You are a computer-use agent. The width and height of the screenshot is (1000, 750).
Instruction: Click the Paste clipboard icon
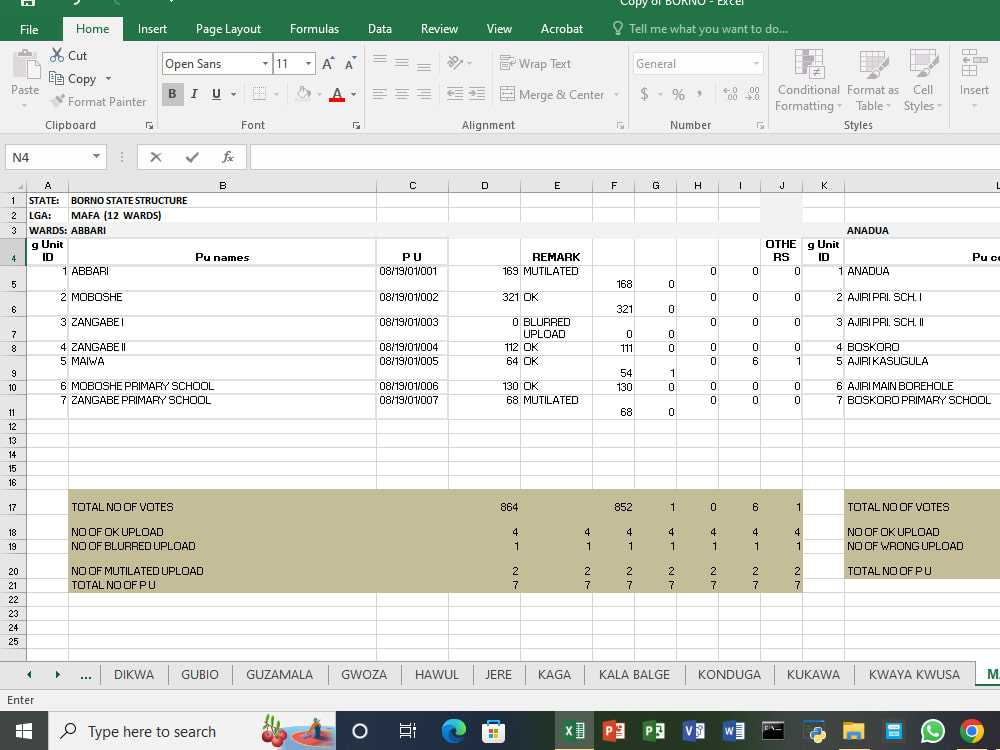(26, 65)
